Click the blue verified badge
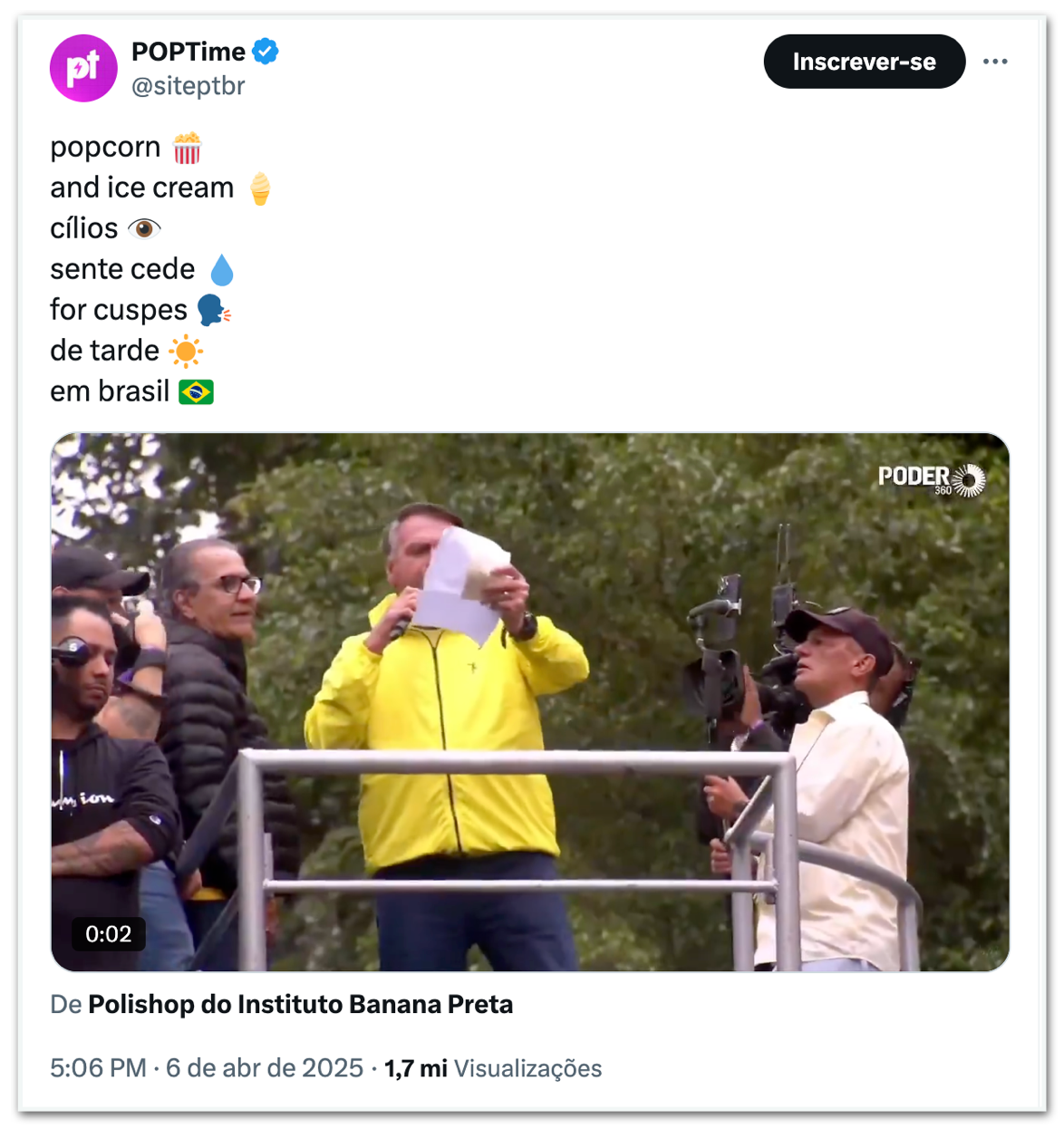Image resolution: width=1064 pixels, height=1129 pixels. (266, 52)
